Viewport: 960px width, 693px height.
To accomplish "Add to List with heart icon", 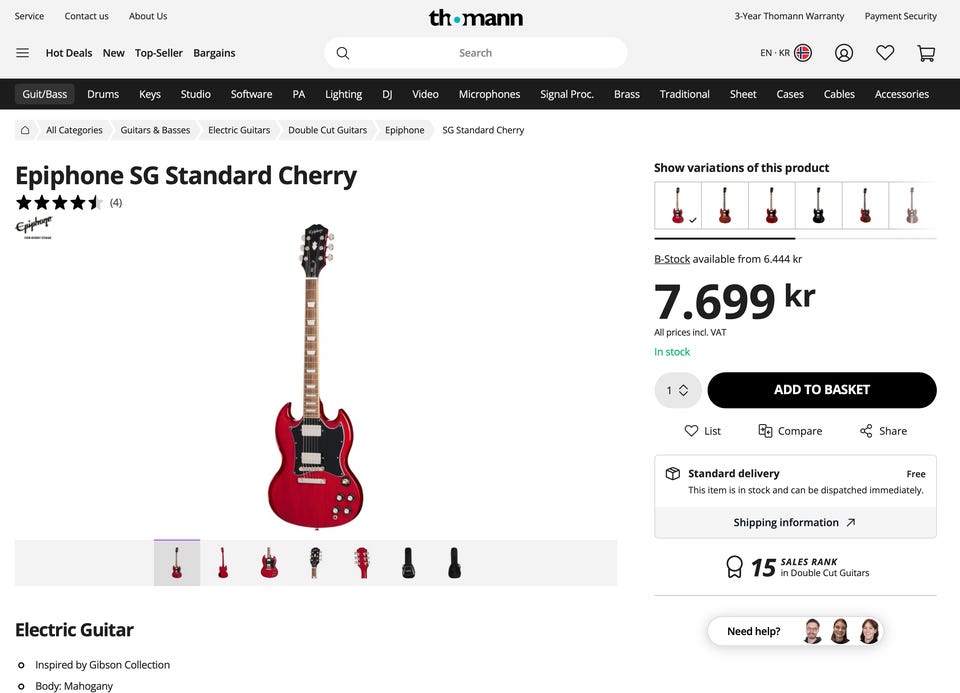I will point(691,431).
